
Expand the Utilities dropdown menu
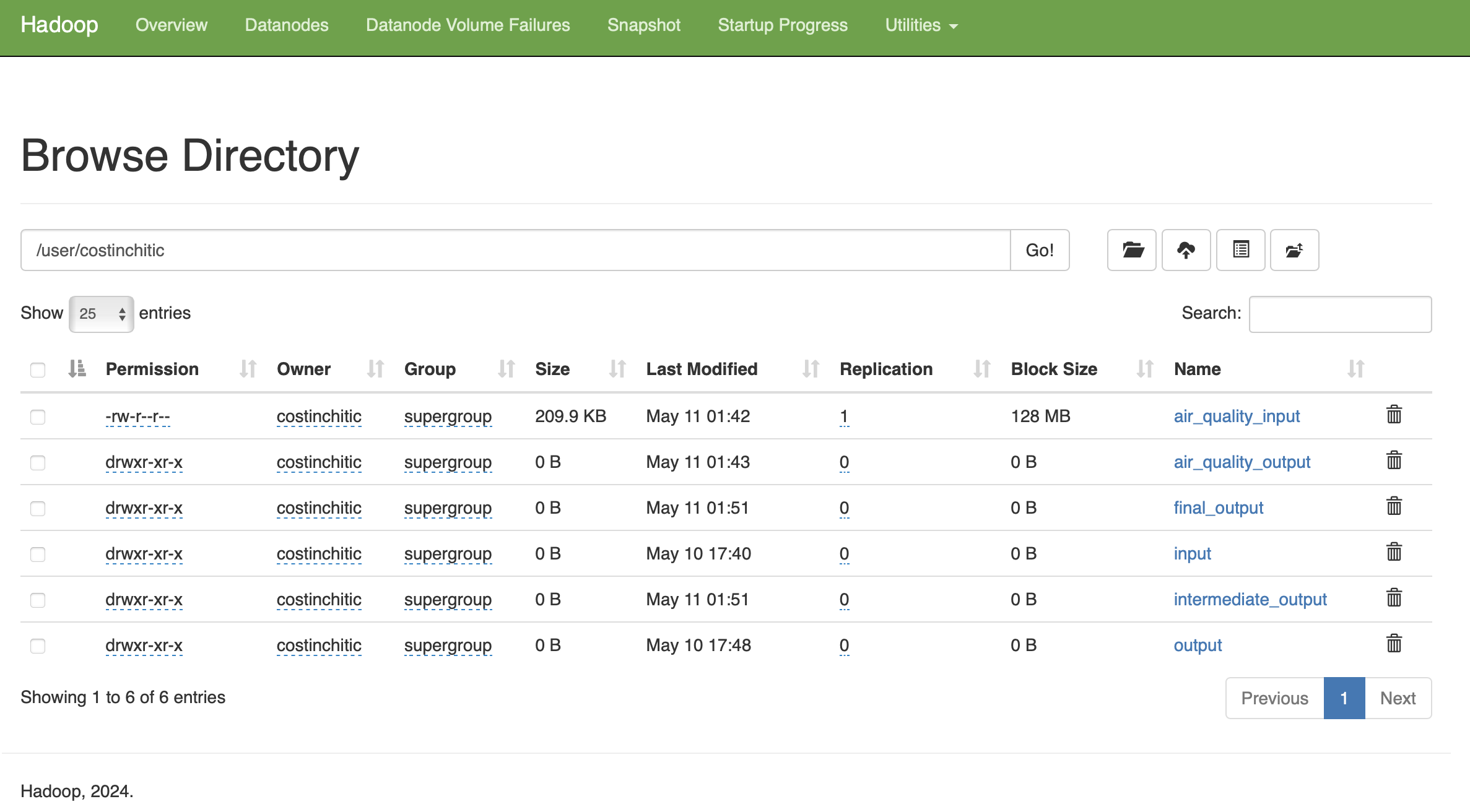pyautogui.click(x=921, y=25)
